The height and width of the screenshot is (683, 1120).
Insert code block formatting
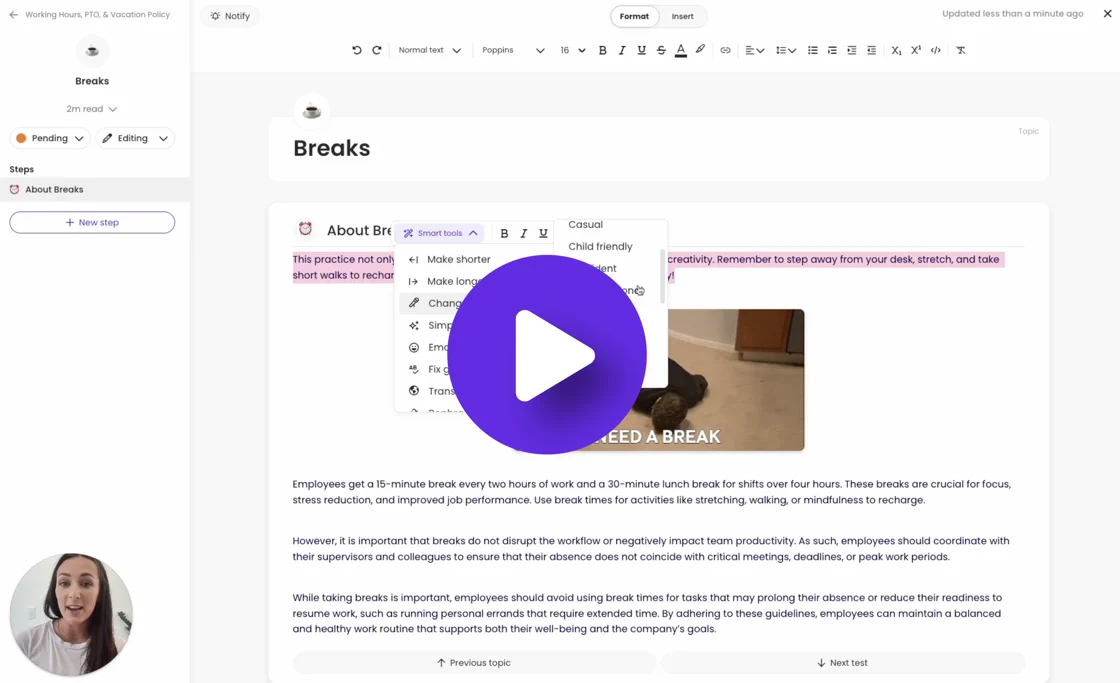(936, 50)
